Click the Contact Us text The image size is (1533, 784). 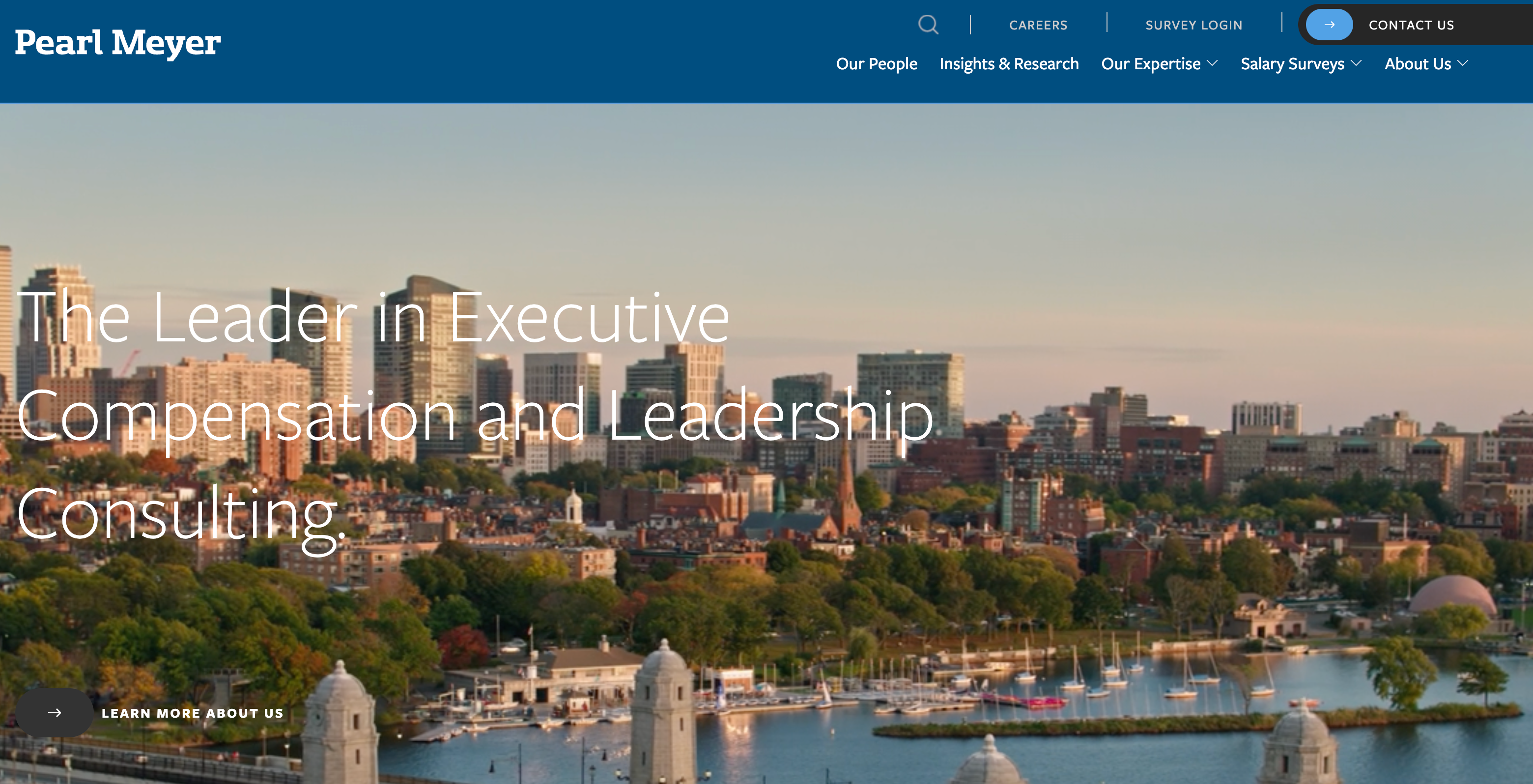click(x=1411, y=25)
